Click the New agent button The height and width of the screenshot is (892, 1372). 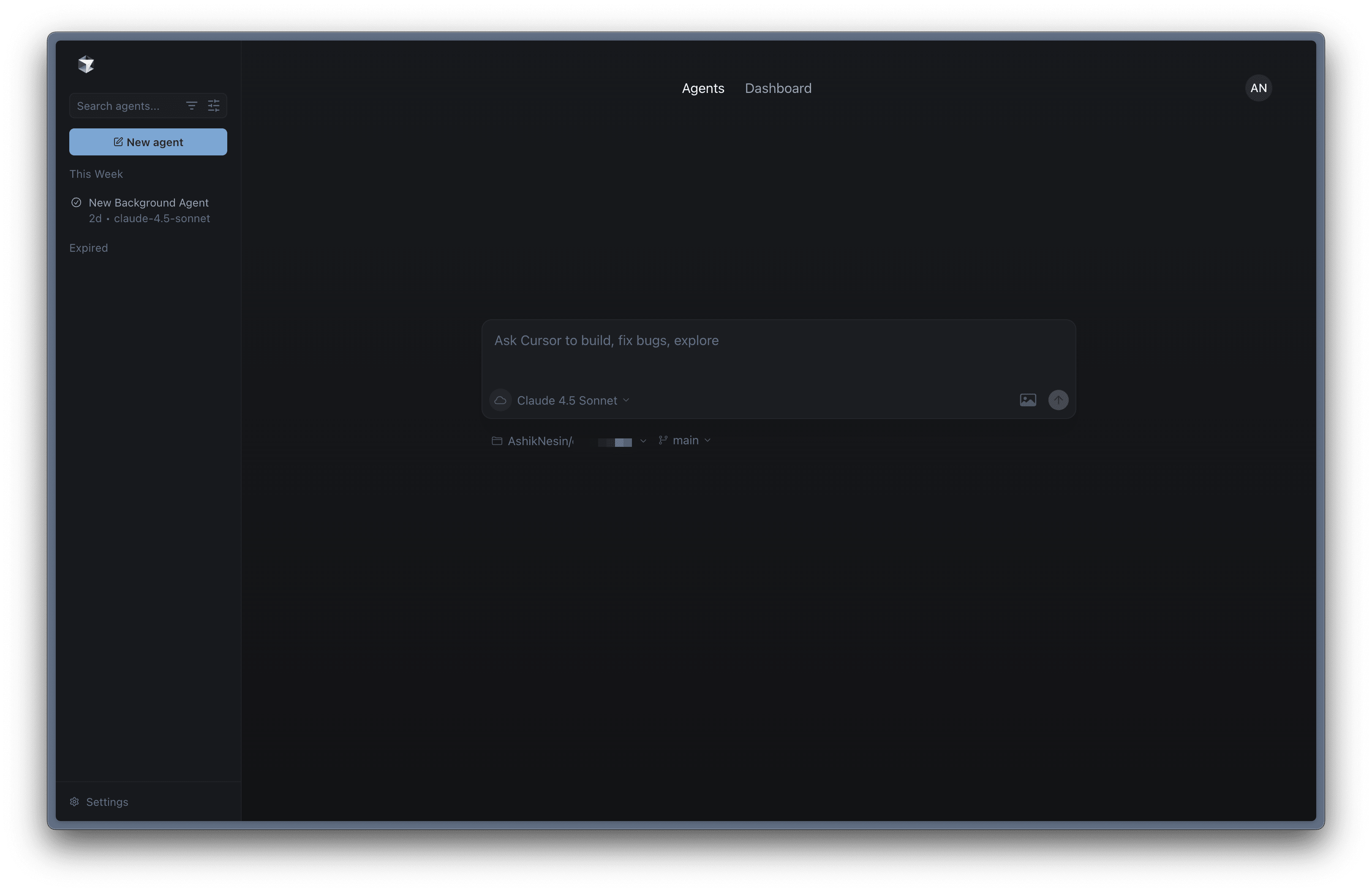[x=148, y=142]
